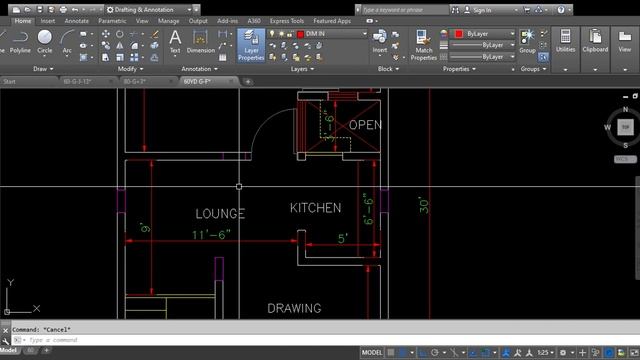Image resolution: width=640 pixels, height=360 pixels.
Task: Click the Table tool in Annotation
Action: 222,57
